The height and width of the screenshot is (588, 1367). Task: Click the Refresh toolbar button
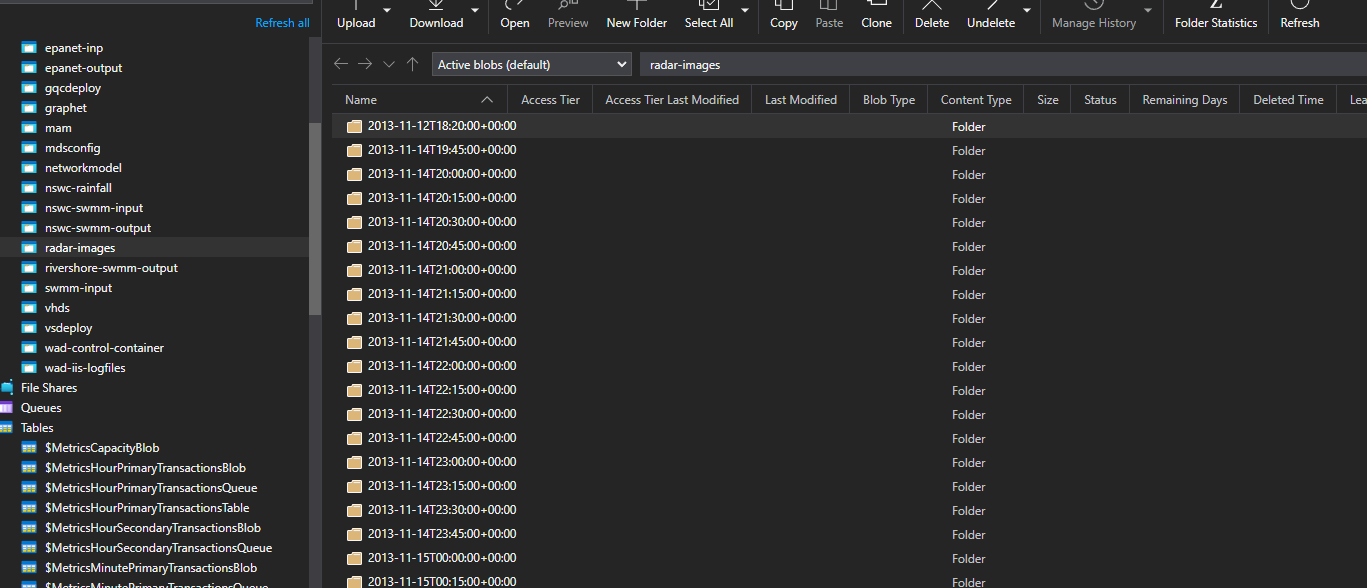(x=1300, y=16)
